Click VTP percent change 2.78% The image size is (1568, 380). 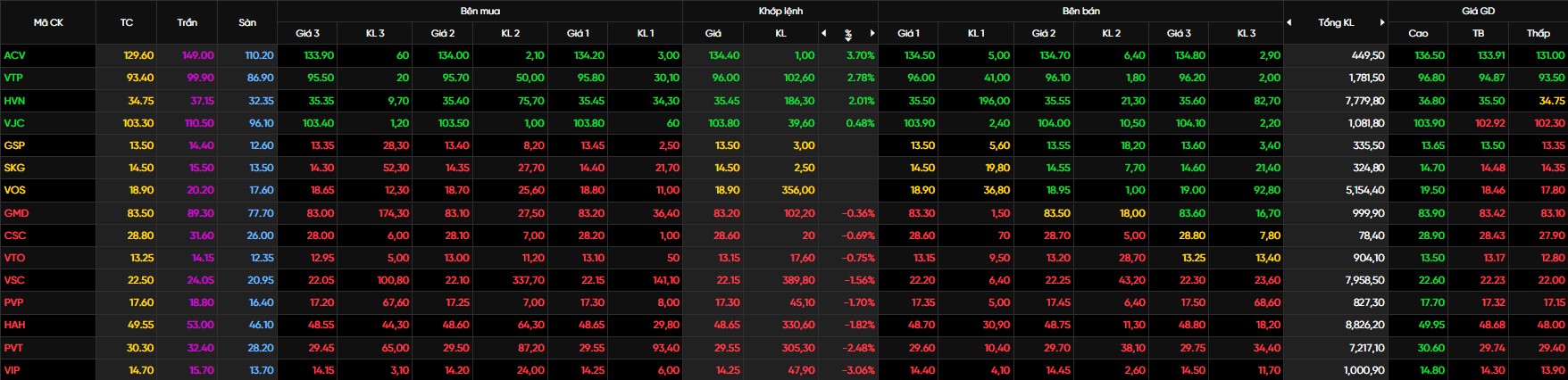(861, 78)
